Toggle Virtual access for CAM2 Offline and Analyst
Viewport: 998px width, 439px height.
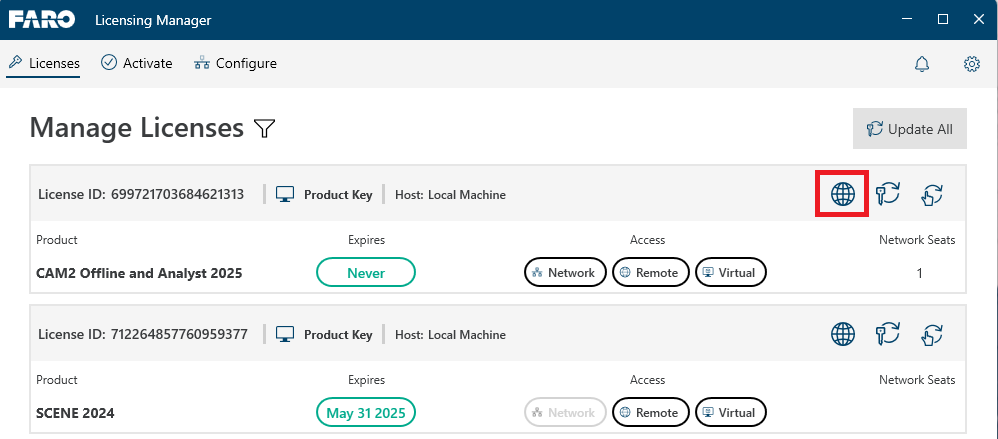[731, 272]
